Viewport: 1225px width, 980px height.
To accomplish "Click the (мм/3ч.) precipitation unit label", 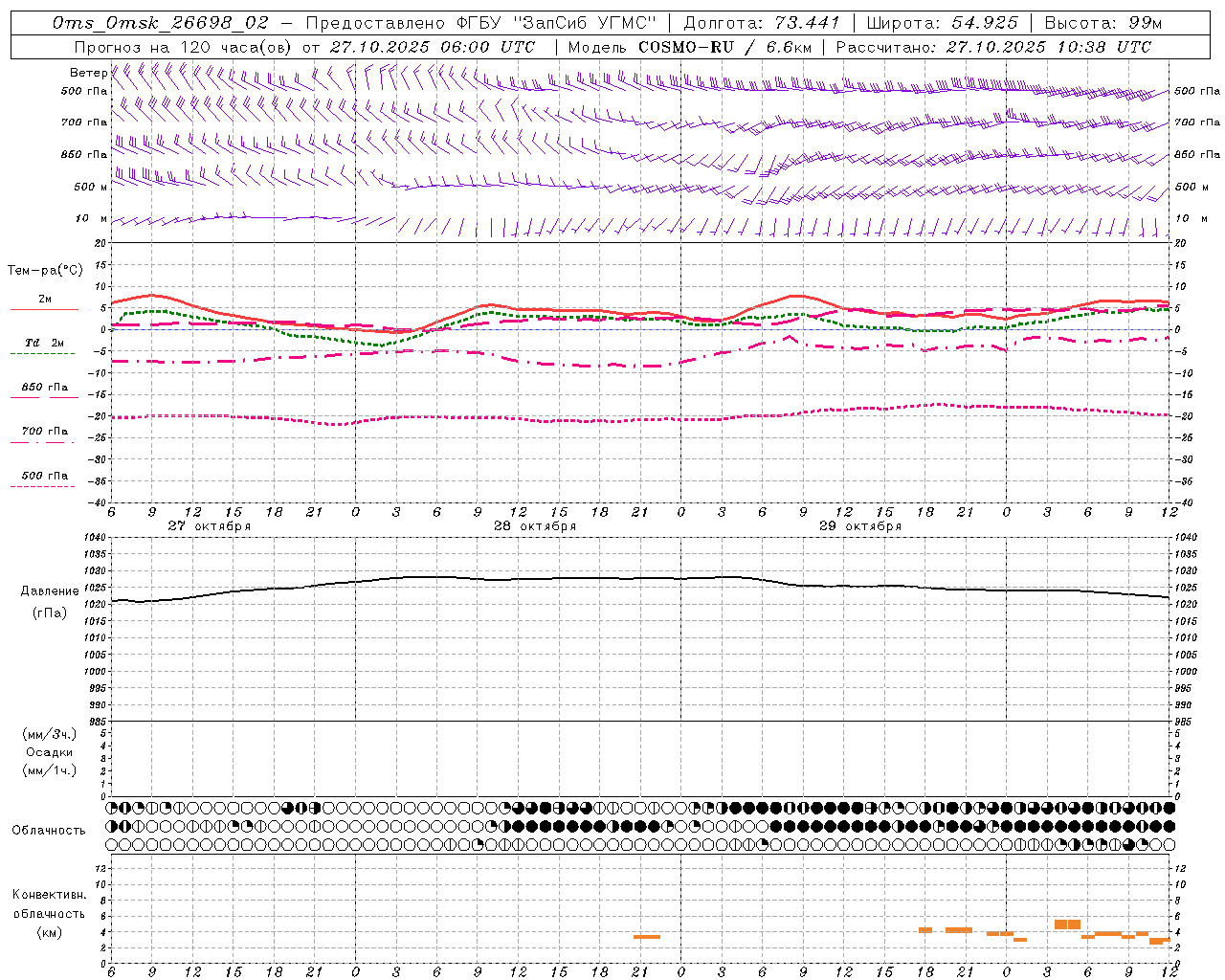I will point(50,734).
